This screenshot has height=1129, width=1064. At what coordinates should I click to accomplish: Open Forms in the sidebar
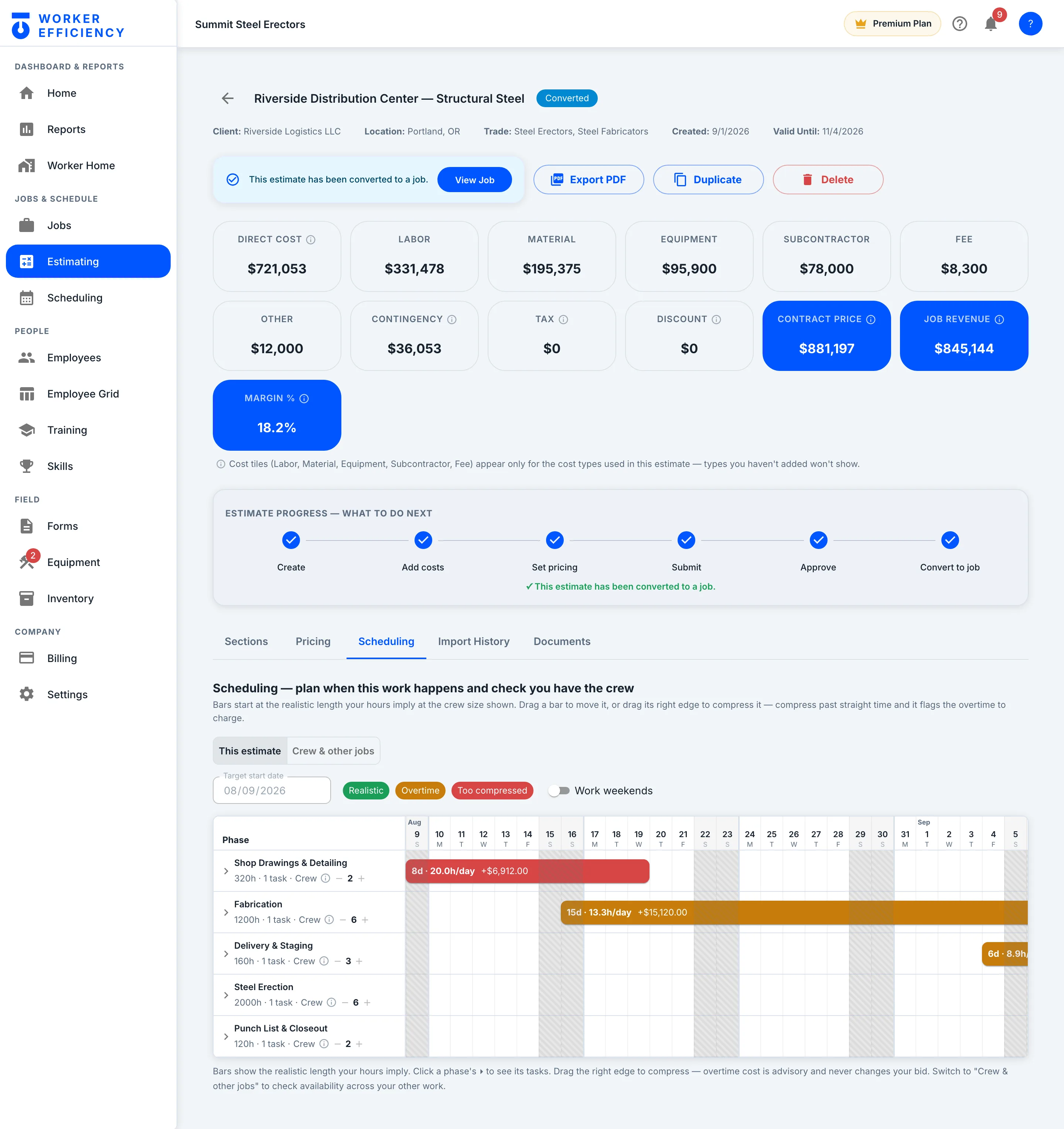click(x=88, y=526)
